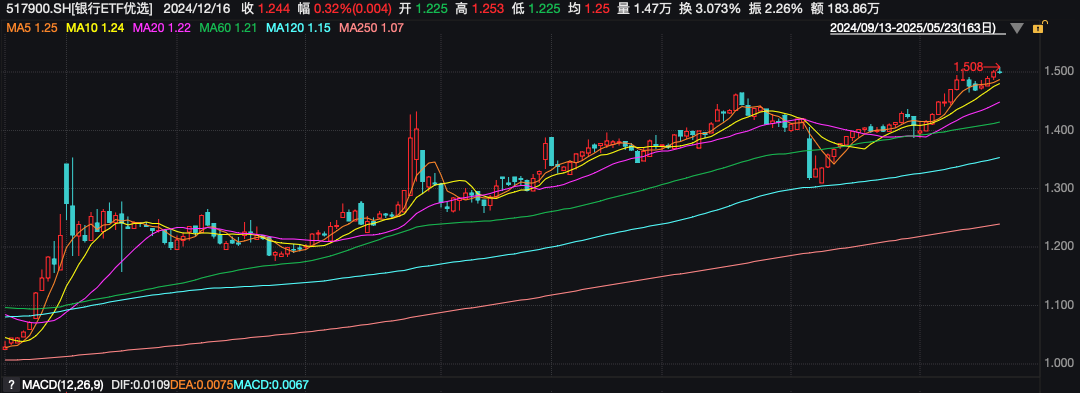
Task: Click the MA20 1.22 indicator label
Action: 162,28
